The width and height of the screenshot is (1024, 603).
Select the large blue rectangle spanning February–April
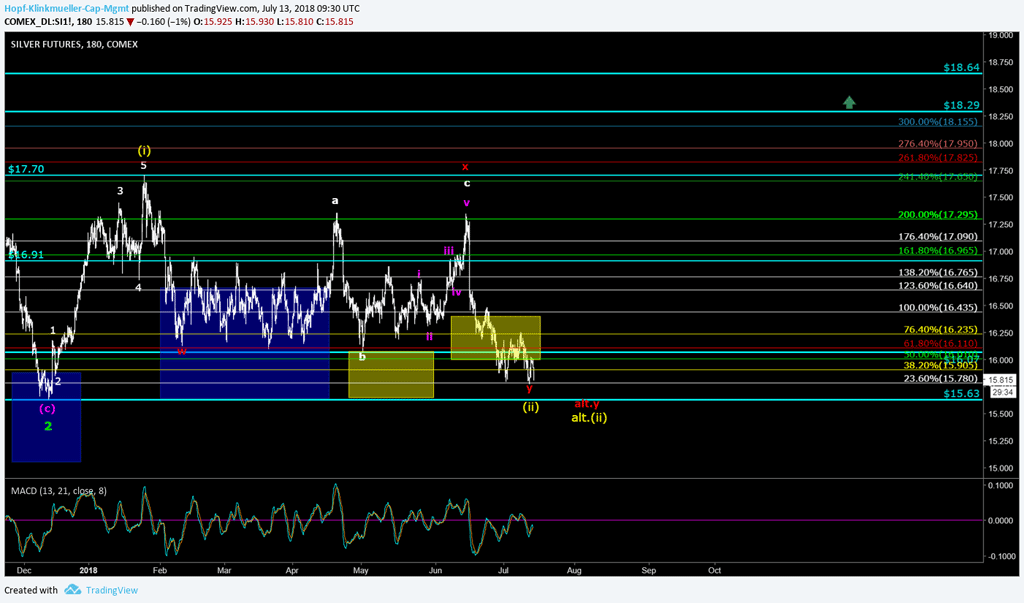pos(244,343)
